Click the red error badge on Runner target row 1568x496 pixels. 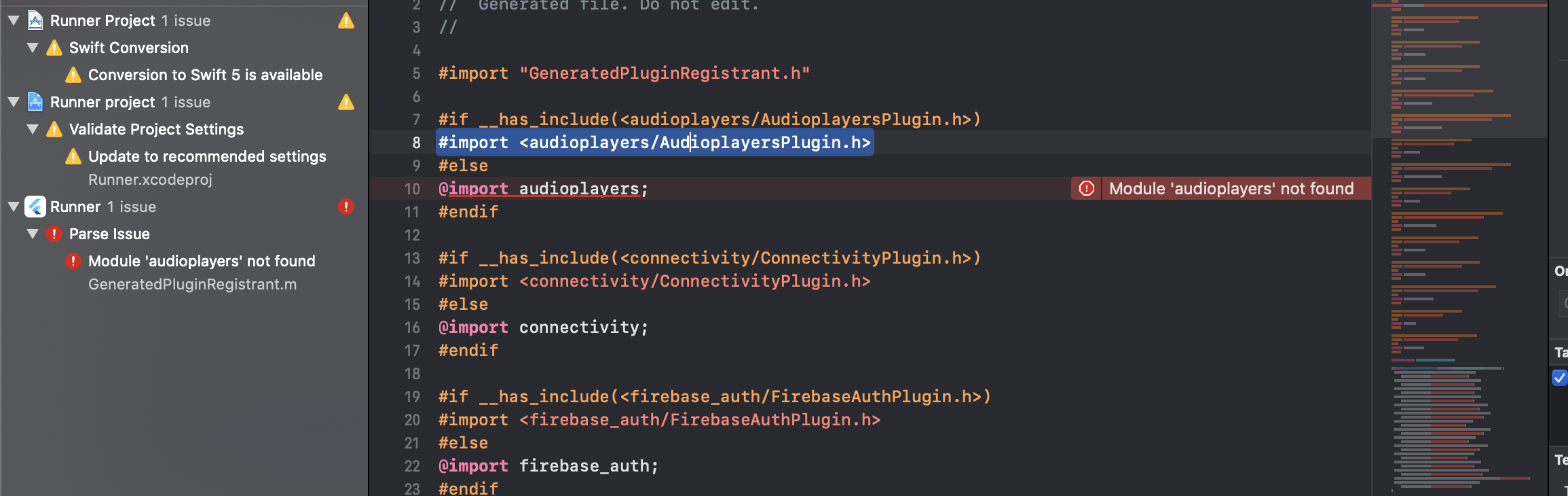coord(346,207)
